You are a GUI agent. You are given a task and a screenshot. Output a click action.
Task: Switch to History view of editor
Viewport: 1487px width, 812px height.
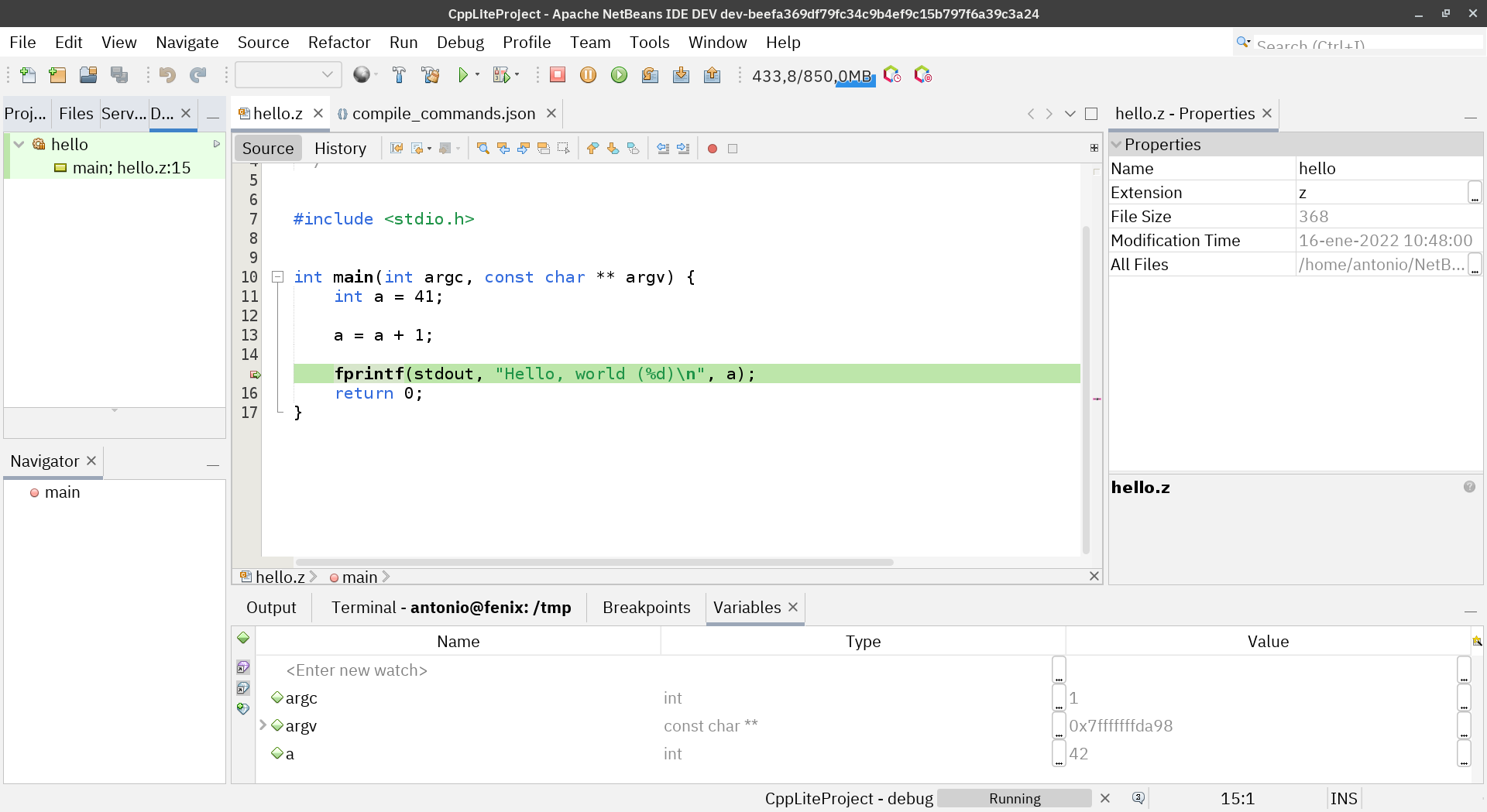point(340,149)
